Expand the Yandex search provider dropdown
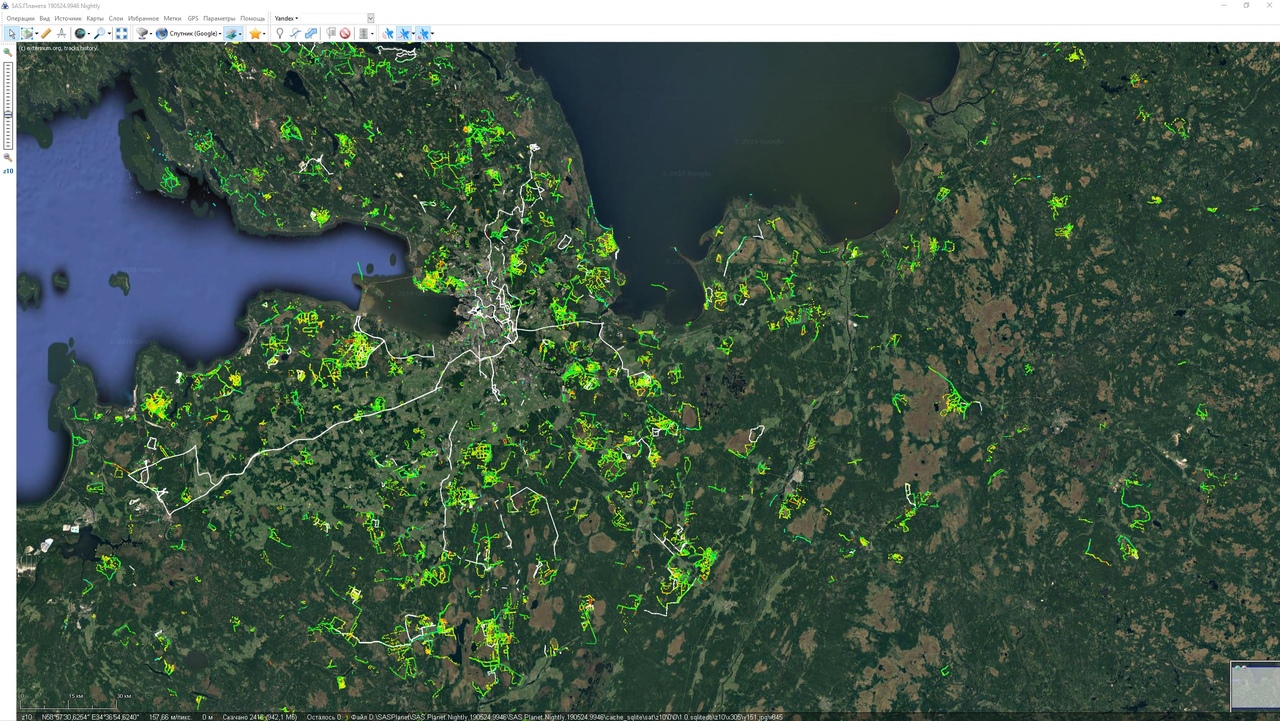The image size is (1280, 721). [286, 18]
